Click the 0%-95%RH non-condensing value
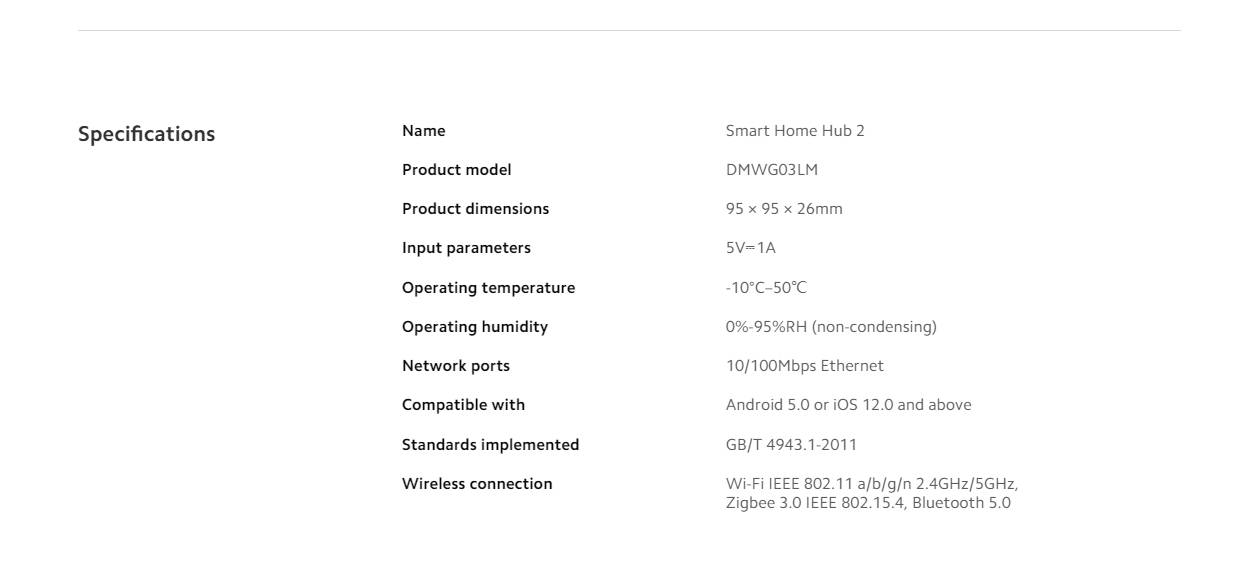 (831, 327)
